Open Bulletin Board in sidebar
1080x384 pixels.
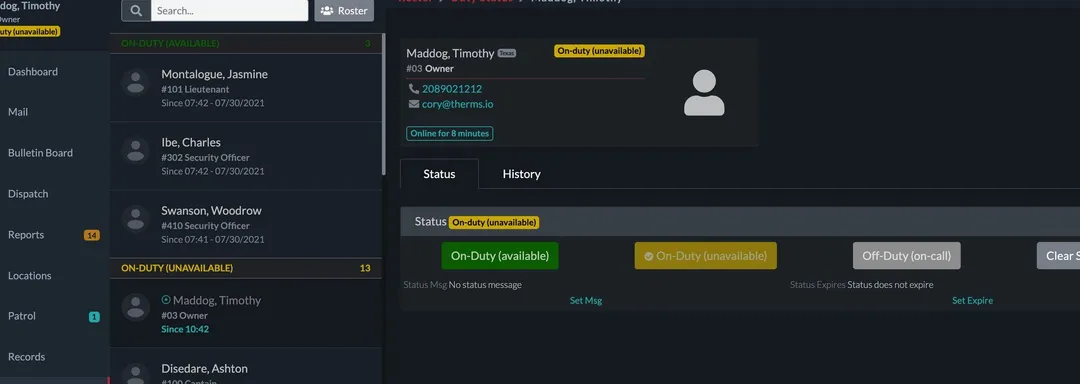pyautogui.click(x=40, y=153)
